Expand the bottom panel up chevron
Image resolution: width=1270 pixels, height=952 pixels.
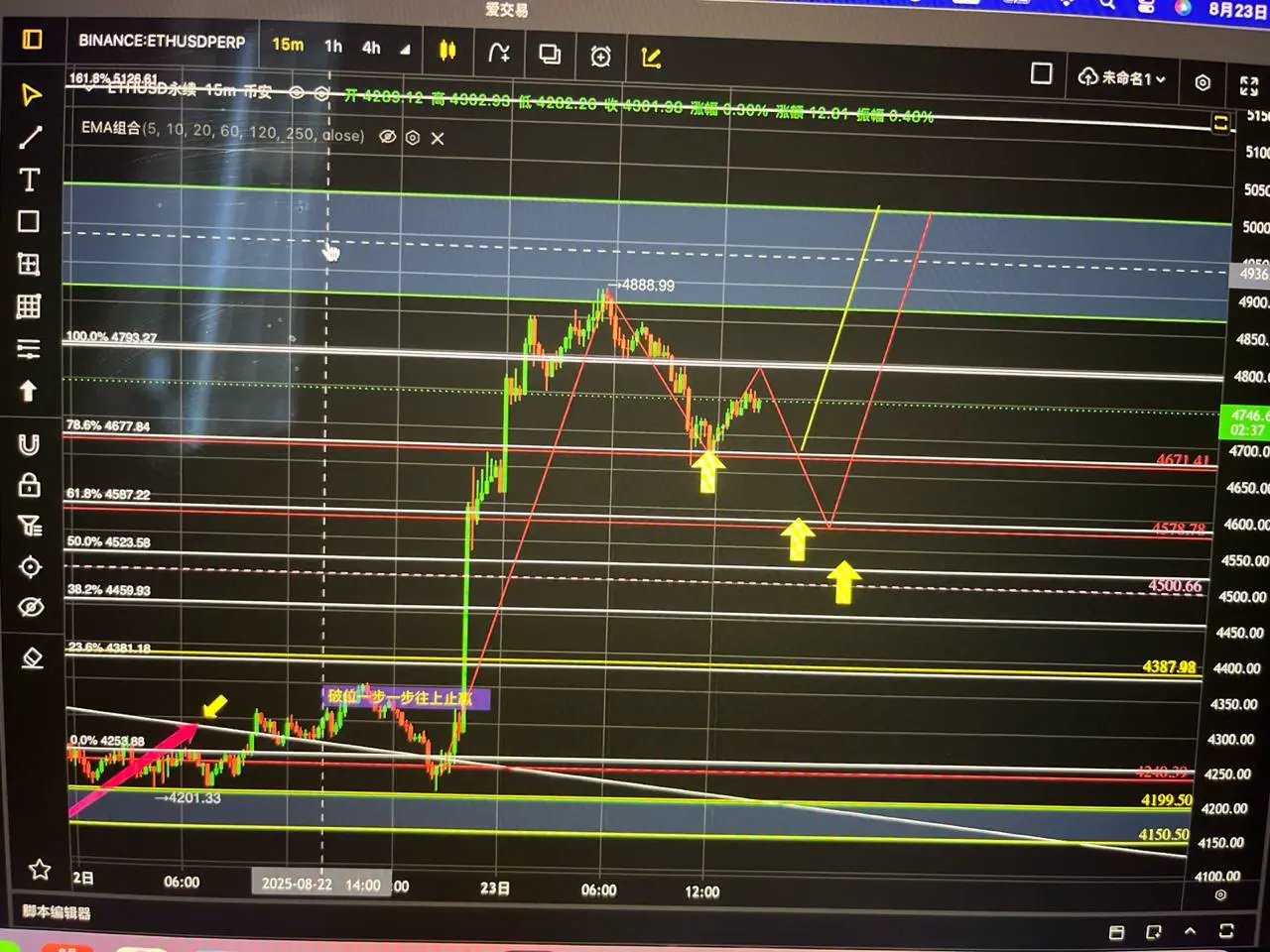(1190, 931)
